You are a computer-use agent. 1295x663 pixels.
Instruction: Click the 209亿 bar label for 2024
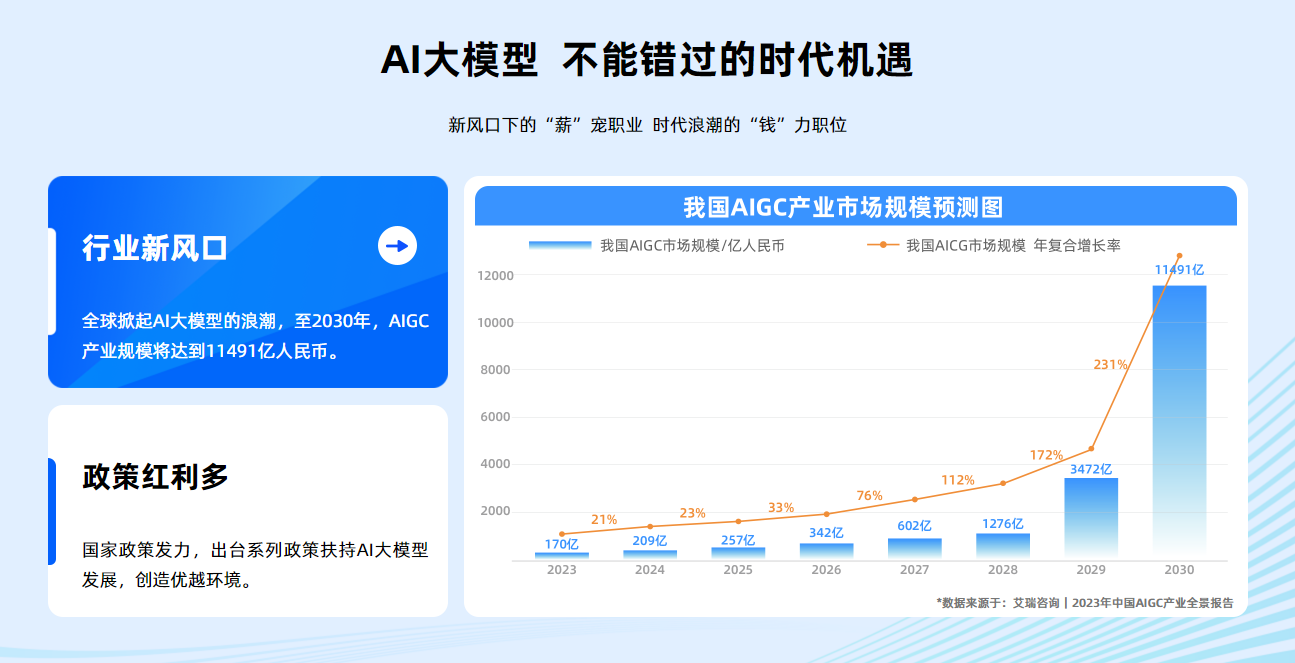(x=650, y=541)
